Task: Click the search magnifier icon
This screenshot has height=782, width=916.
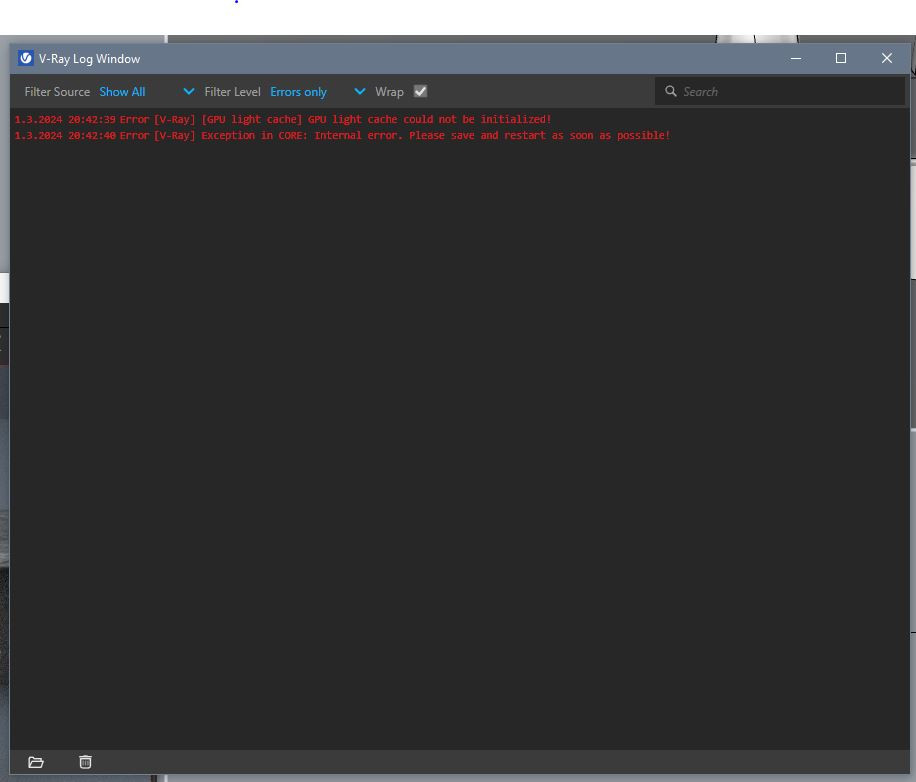Action: 671,91
